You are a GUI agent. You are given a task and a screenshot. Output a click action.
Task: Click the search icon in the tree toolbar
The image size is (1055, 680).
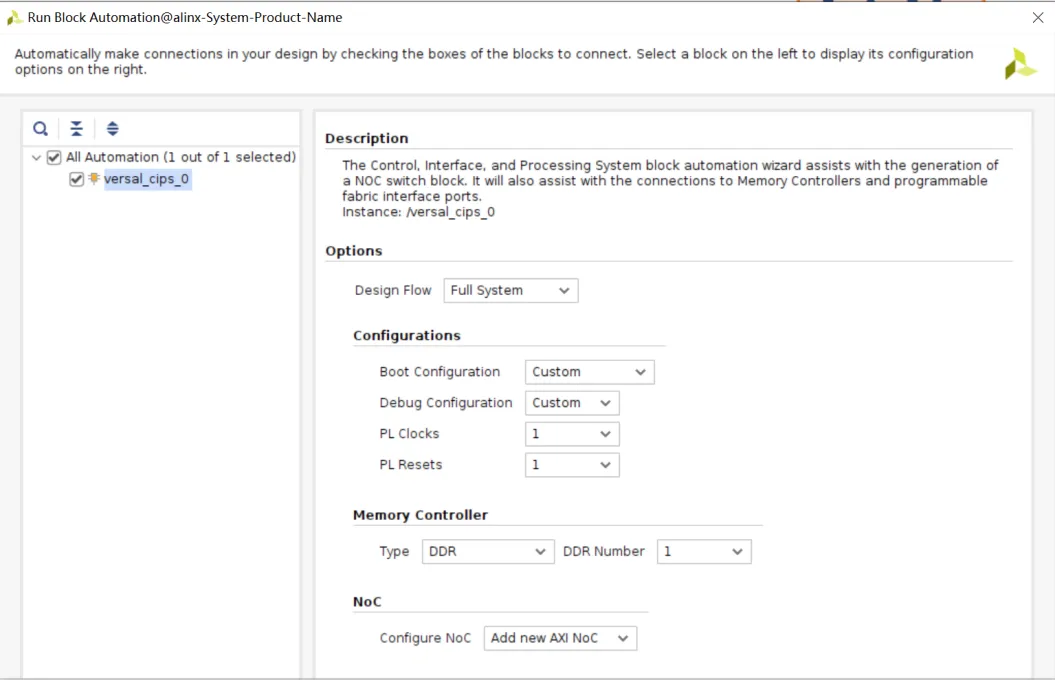[x=40, y=129]
